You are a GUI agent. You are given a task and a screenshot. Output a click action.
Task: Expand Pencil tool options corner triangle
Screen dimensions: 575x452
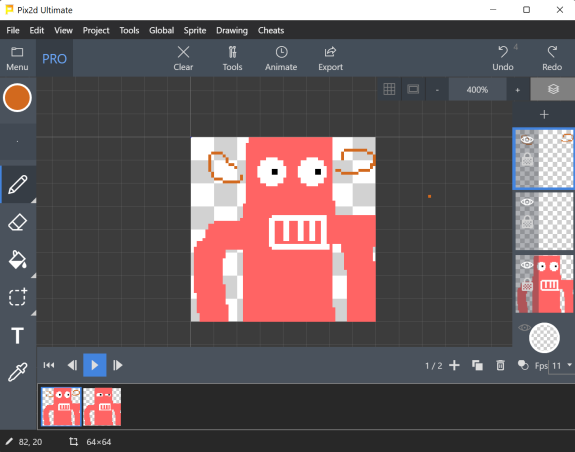33,200
